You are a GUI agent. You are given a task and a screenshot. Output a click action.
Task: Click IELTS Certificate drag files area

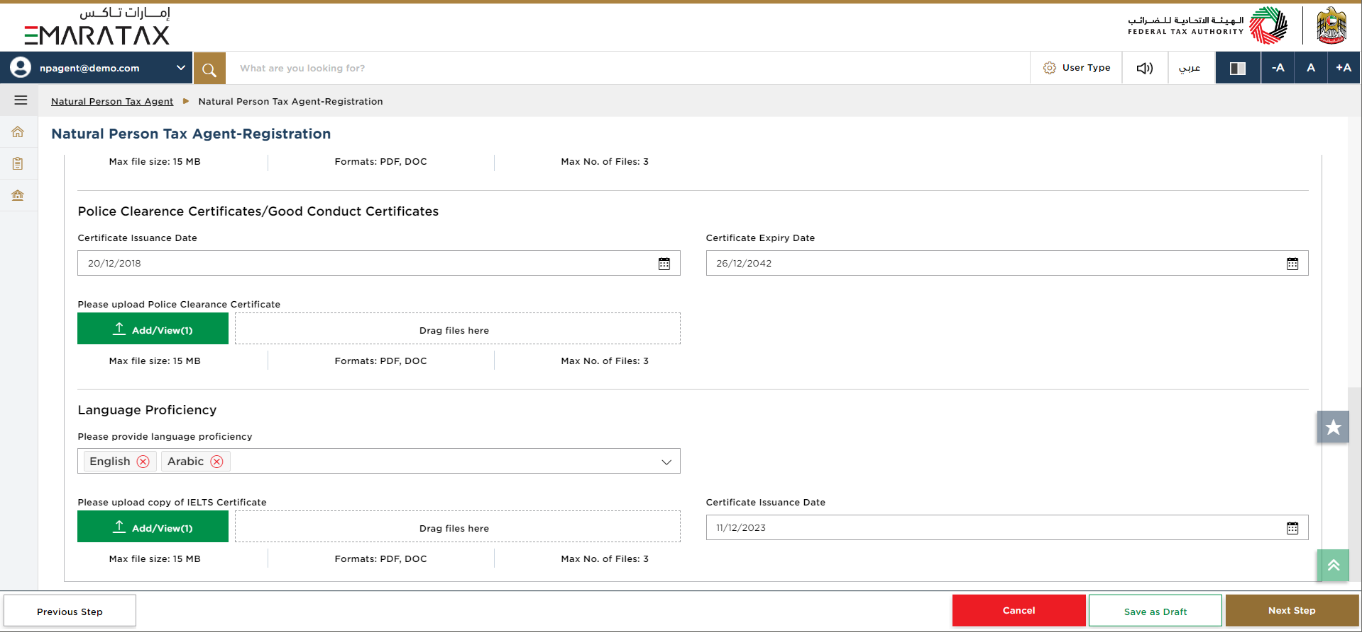(x=458, y=527)
